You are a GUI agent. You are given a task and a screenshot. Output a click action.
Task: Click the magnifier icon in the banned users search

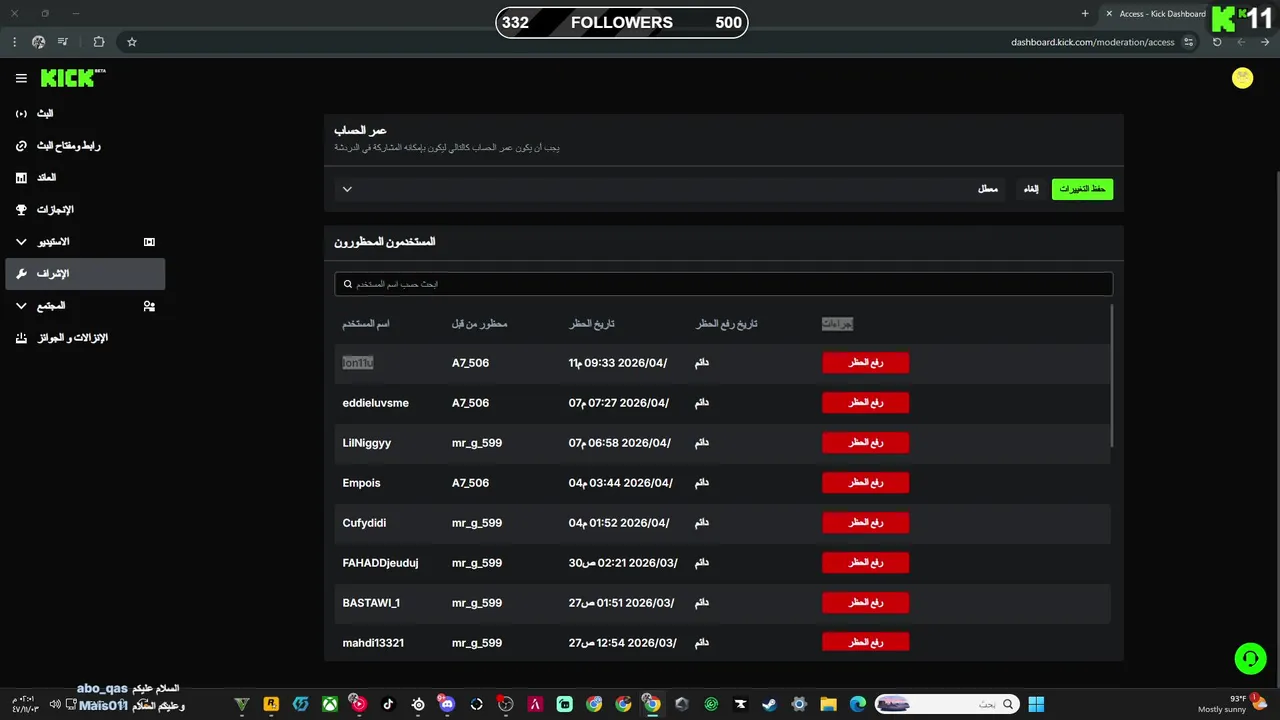pyautogui.click(x=347, y=284)
